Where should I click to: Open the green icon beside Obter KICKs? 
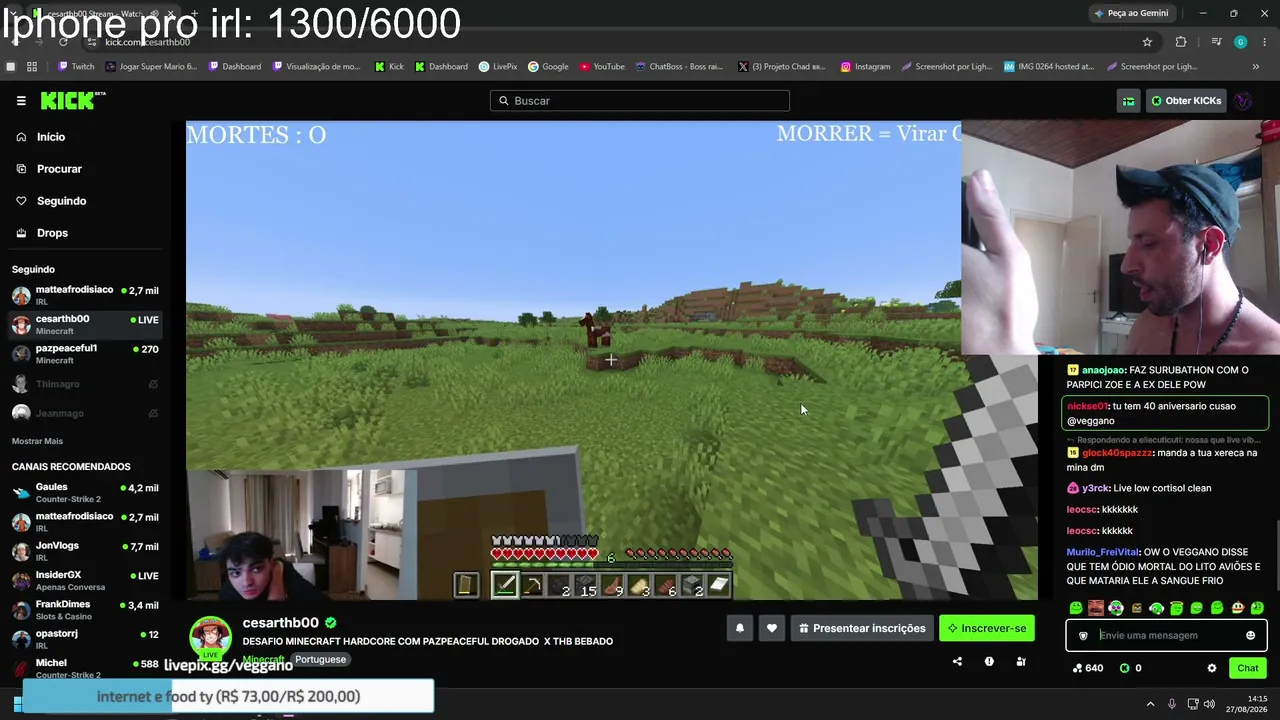[1128, 101]
